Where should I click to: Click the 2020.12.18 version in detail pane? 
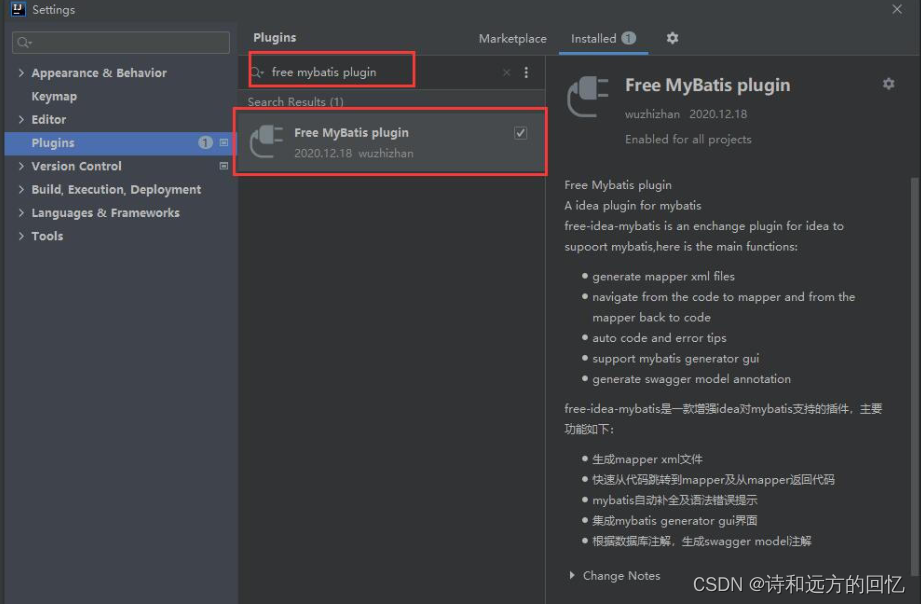(x=718, y=114)
